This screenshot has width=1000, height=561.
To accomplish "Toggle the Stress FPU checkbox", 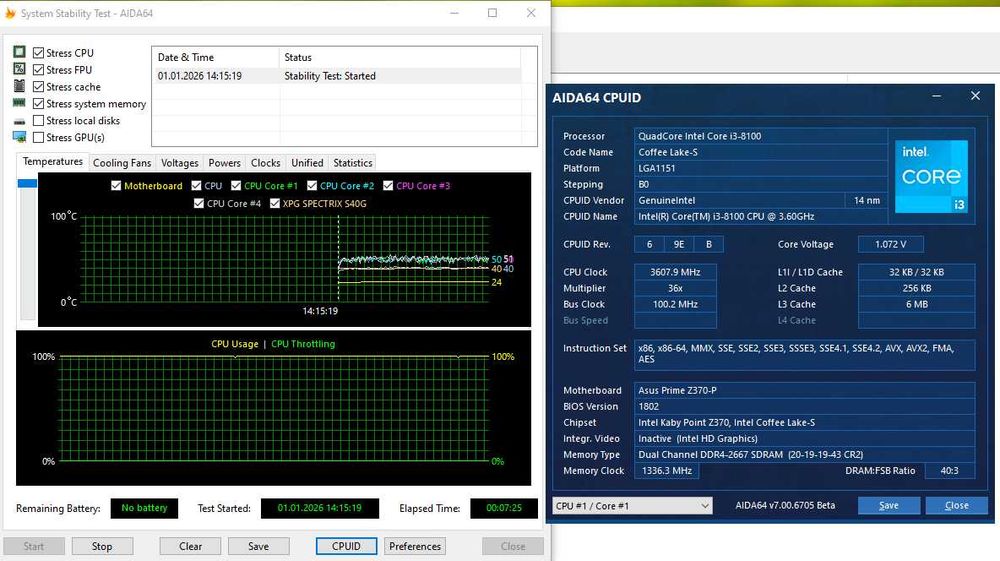I will (x=39, y=69).
